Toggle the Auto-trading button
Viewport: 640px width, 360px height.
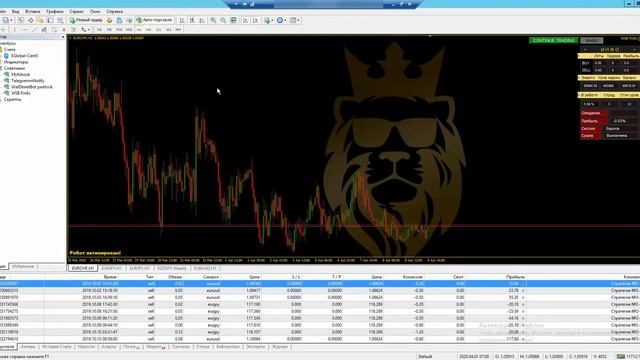pos(155,20)
